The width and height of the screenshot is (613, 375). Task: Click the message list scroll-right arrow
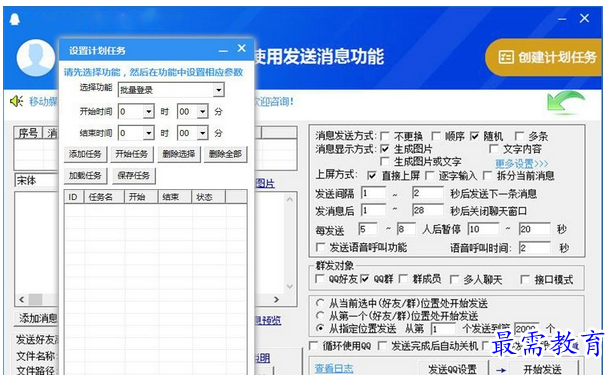click(x=276, y=300)
